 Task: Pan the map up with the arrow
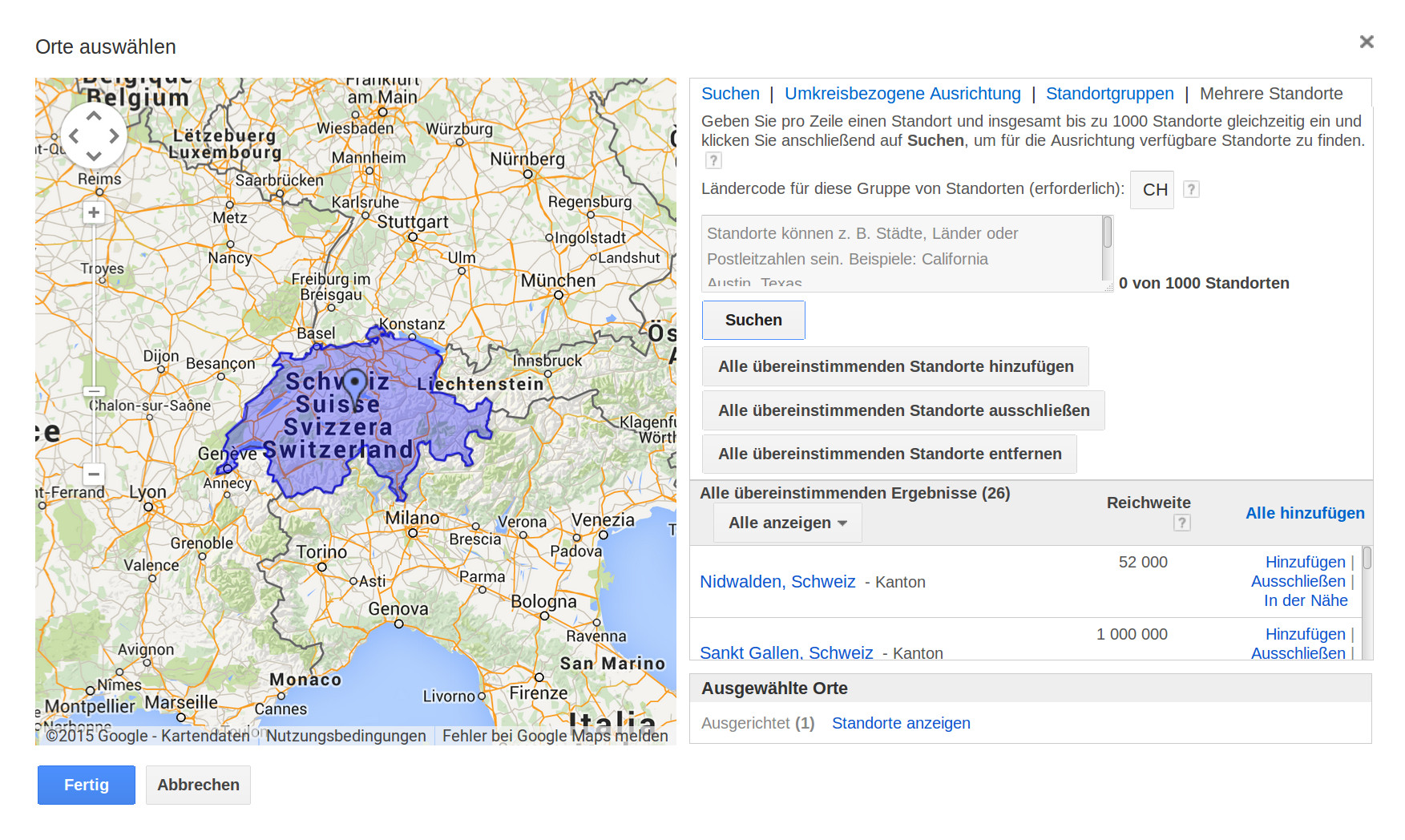click(x=94, y=116)
